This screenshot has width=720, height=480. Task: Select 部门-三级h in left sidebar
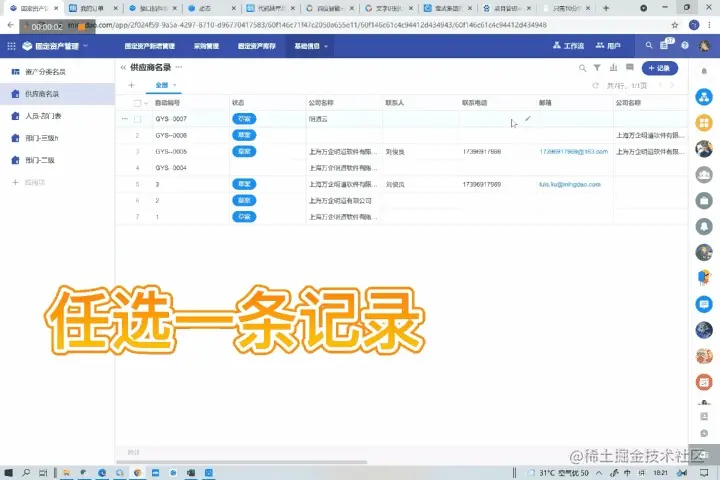point(57,138)
